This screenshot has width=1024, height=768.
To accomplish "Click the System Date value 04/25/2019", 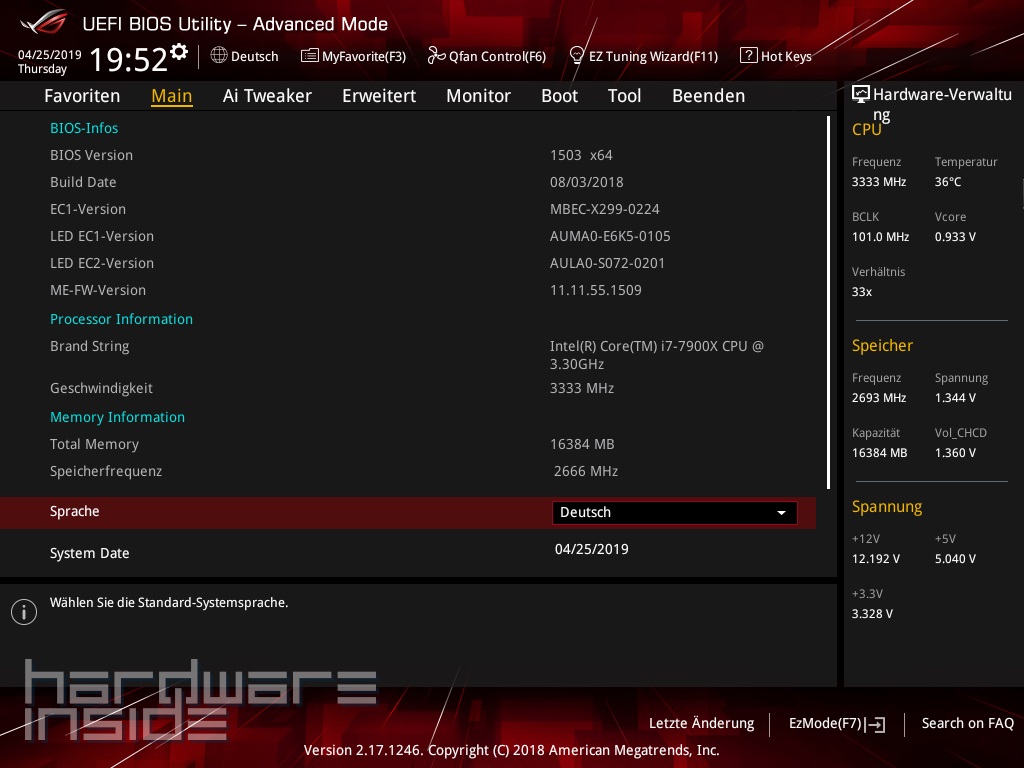I will (592, 549).
